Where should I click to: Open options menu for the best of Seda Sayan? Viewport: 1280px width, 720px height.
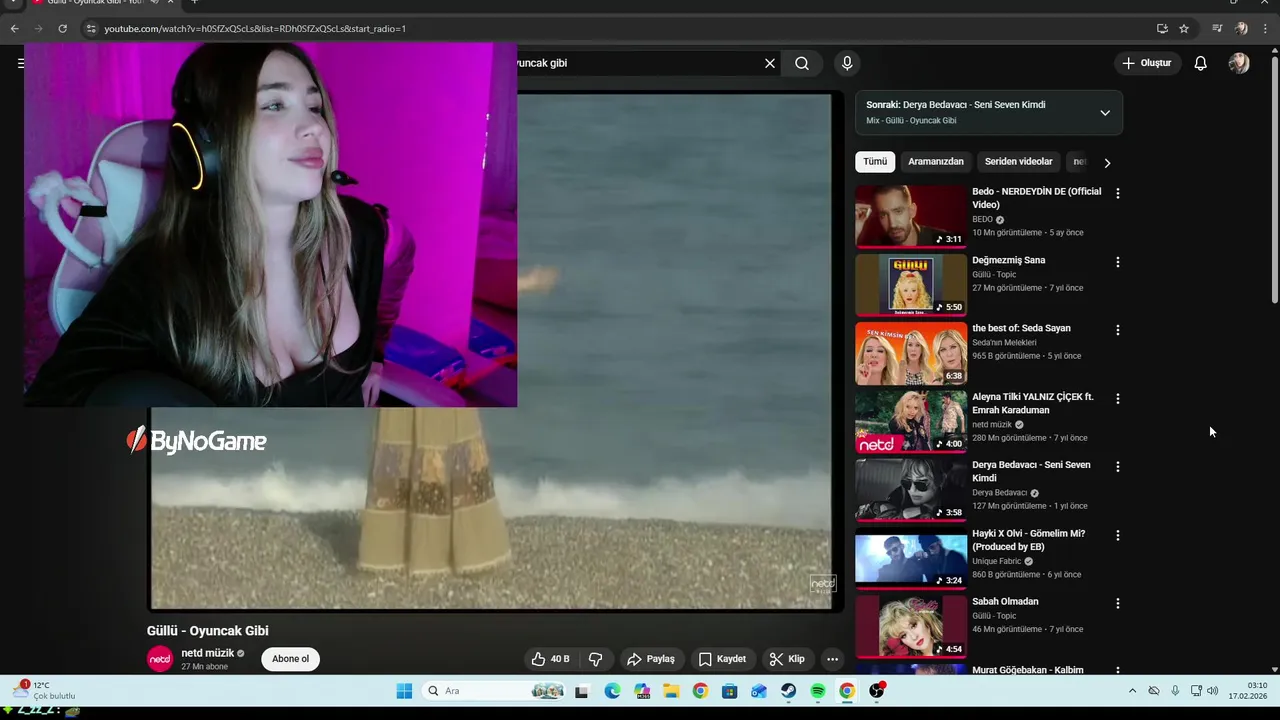(x=1118, y=330)
